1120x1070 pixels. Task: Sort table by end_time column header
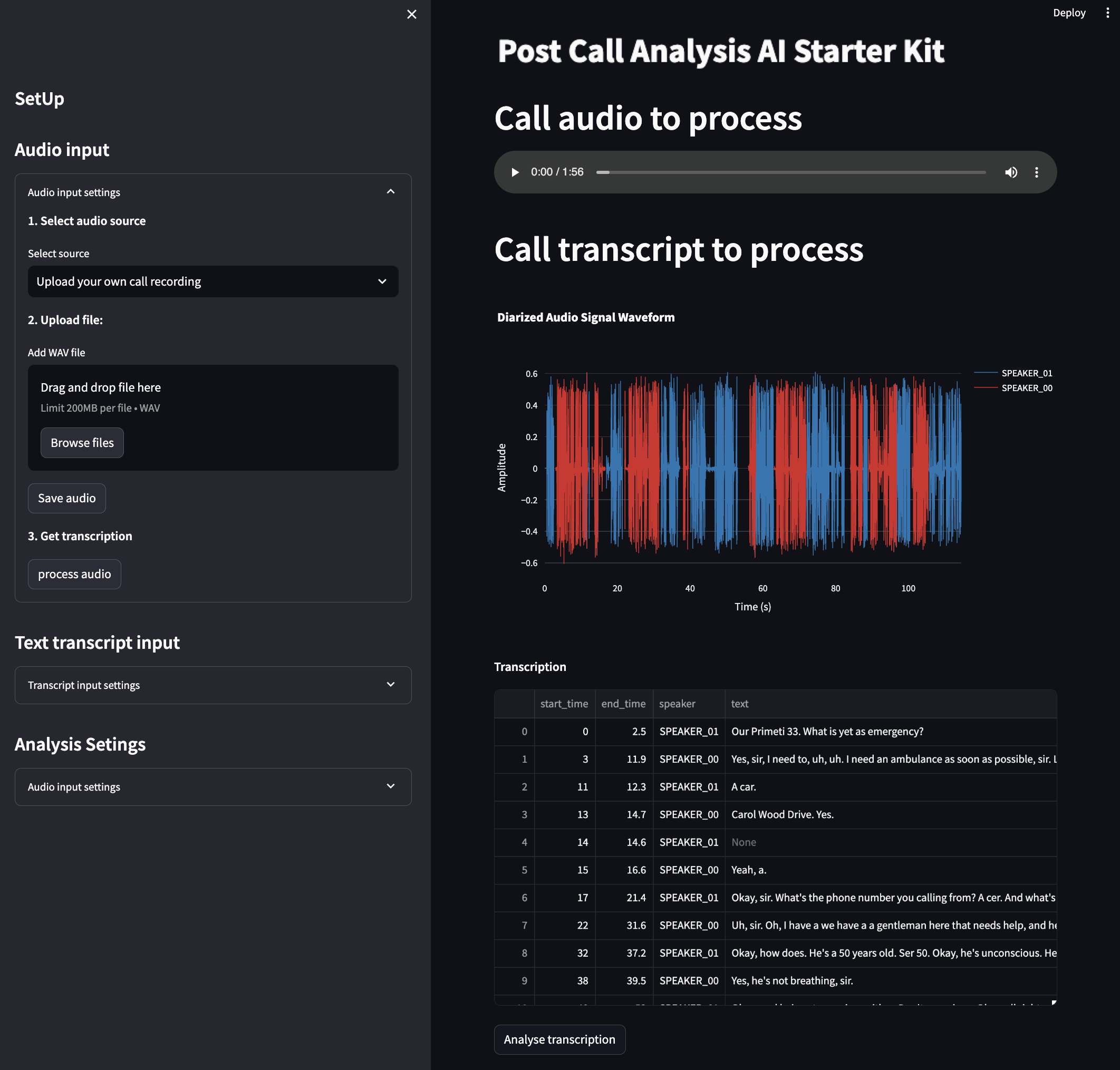[624, 704]
